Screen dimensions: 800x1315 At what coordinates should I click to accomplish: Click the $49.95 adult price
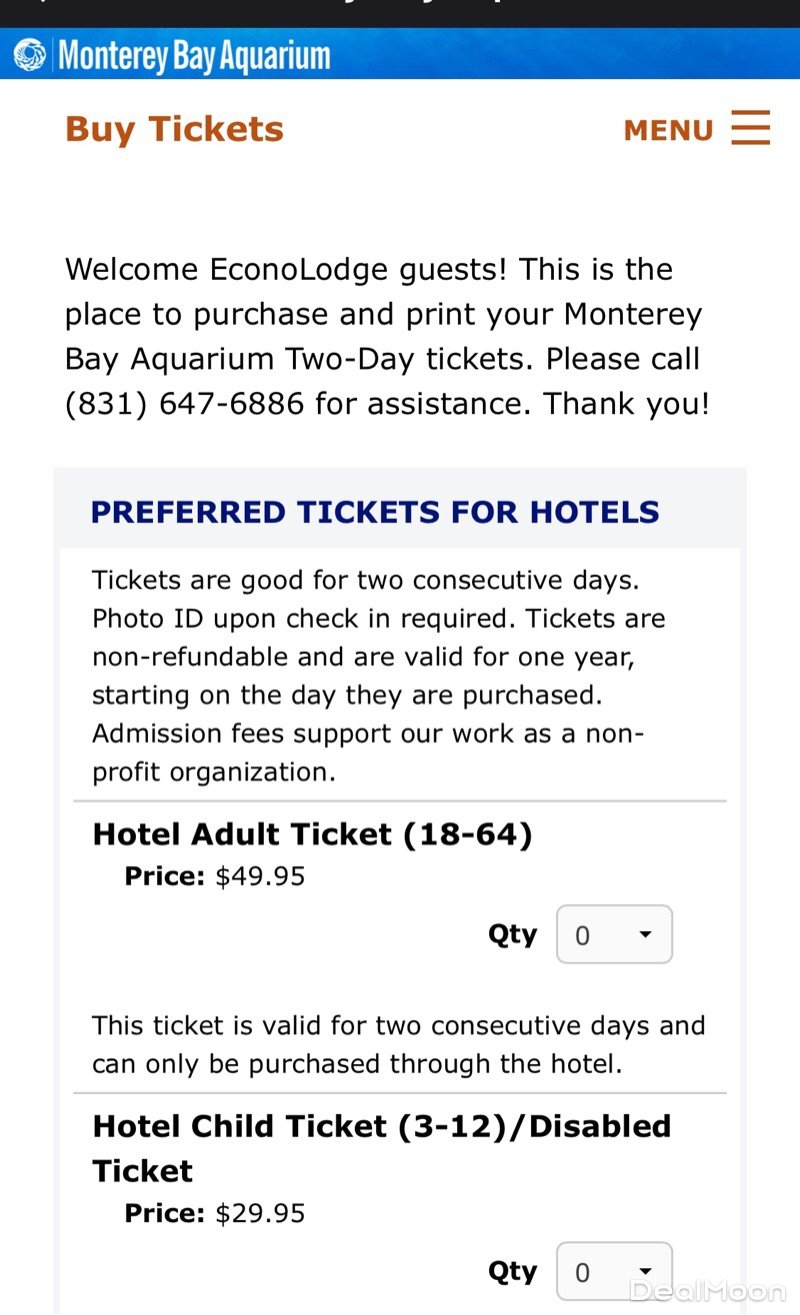click(260, 877)
